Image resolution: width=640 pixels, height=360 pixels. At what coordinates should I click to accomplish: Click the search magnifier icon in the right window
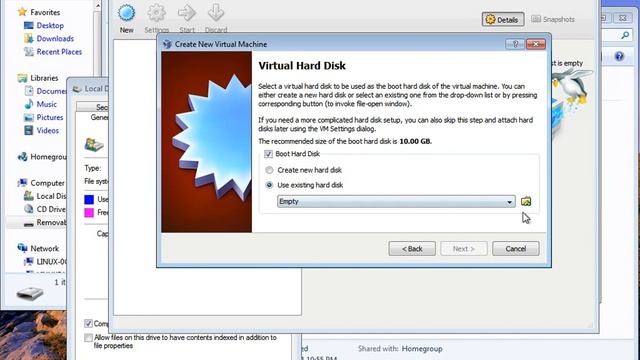[625, 36]
